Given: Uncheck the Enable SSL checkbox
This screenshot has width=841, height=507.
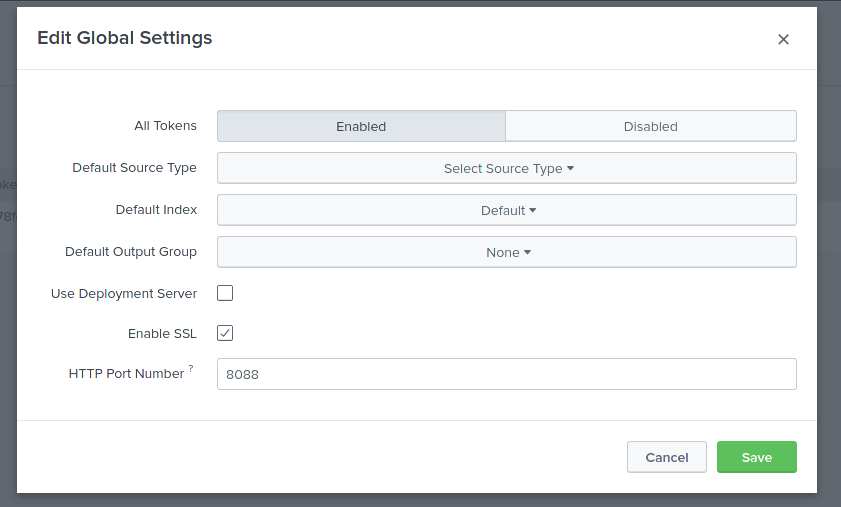Looking at the screenshot, I should [x=225, y=333].
